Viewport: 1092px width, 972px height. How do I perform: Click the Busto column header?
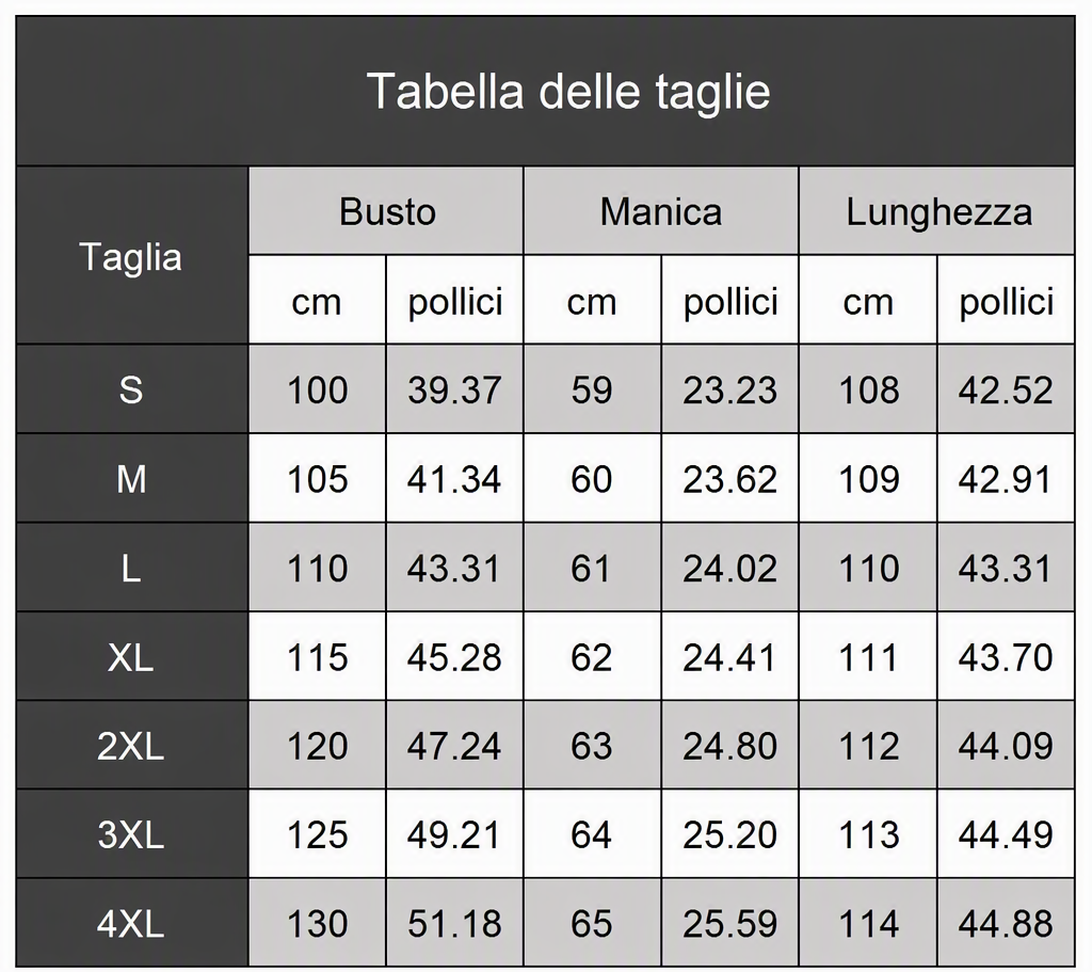coord(387,211)
